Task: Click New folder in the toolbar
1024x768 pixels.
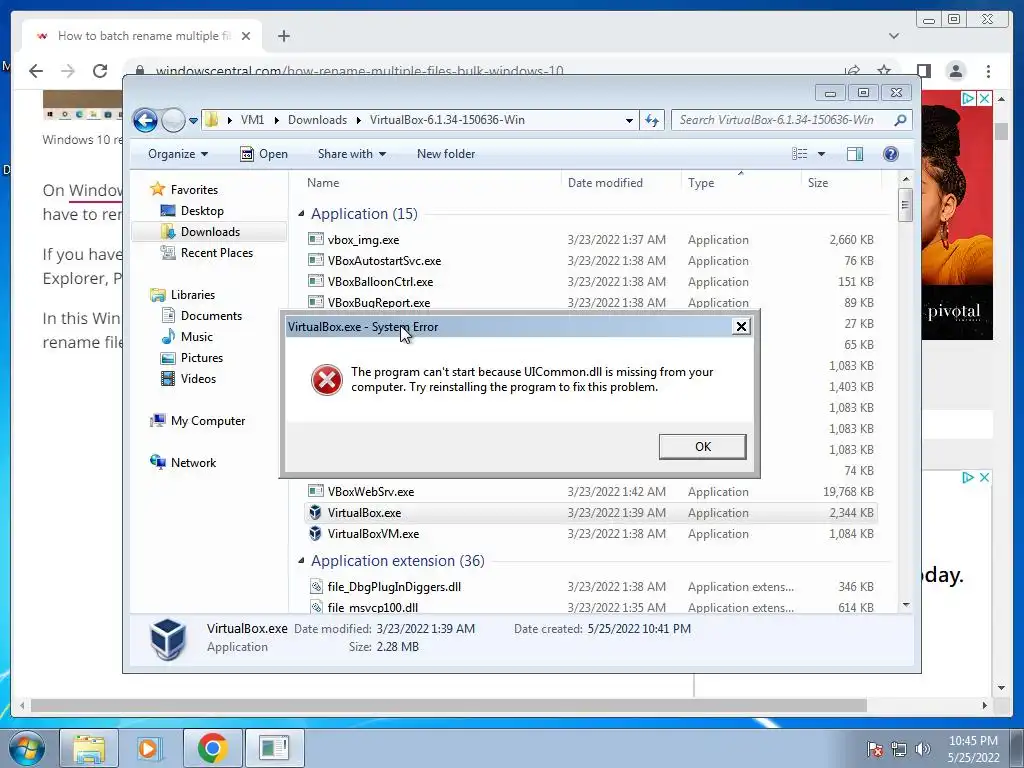Action: [x=445, y=154]
